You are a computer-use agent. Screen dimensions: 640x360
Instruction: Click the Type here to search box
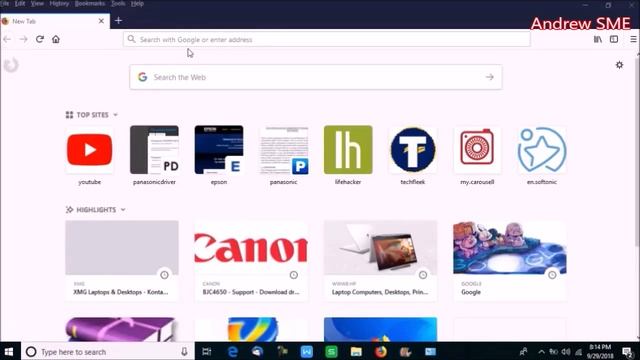tap(108, 351)
